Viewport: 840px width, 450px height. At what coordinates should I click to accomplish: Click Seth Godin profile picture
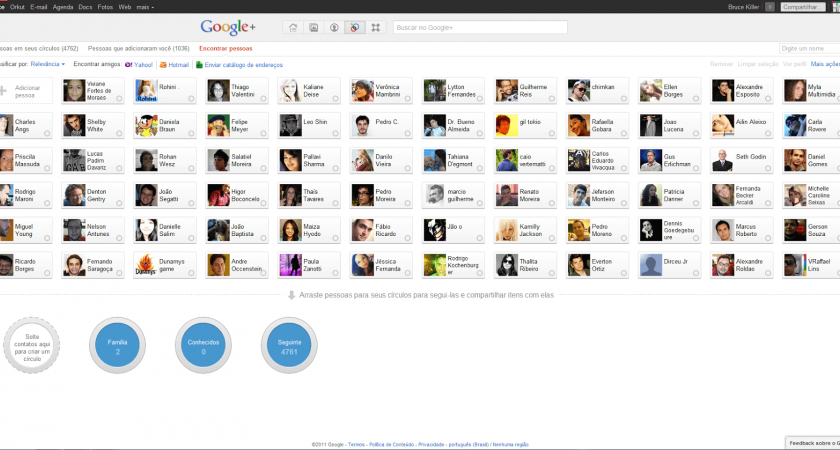[723, 160]
